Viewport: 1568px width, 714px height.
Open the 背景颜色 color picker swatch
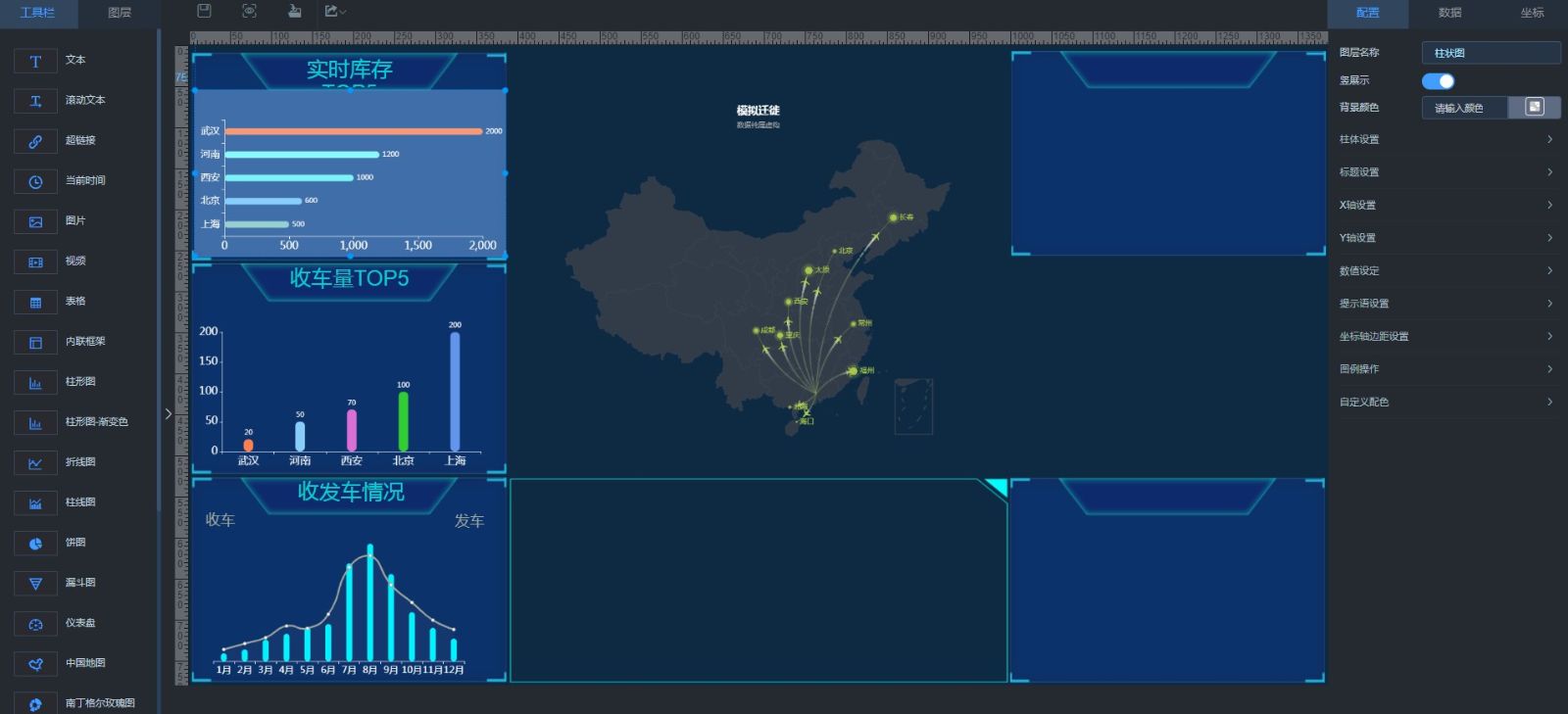coord(1535,108)
